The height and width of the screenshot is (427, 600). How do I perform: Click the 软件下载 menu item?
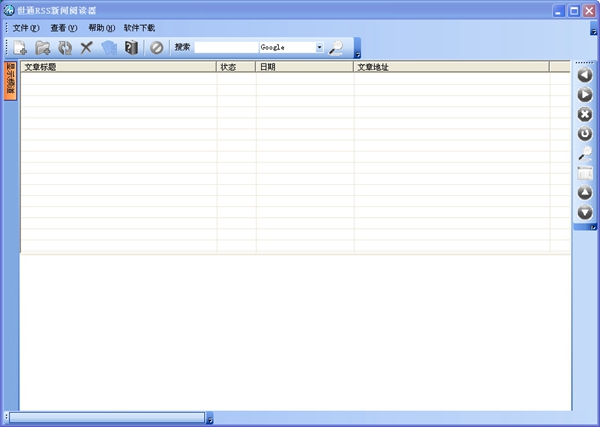click(x=139, y=28)
